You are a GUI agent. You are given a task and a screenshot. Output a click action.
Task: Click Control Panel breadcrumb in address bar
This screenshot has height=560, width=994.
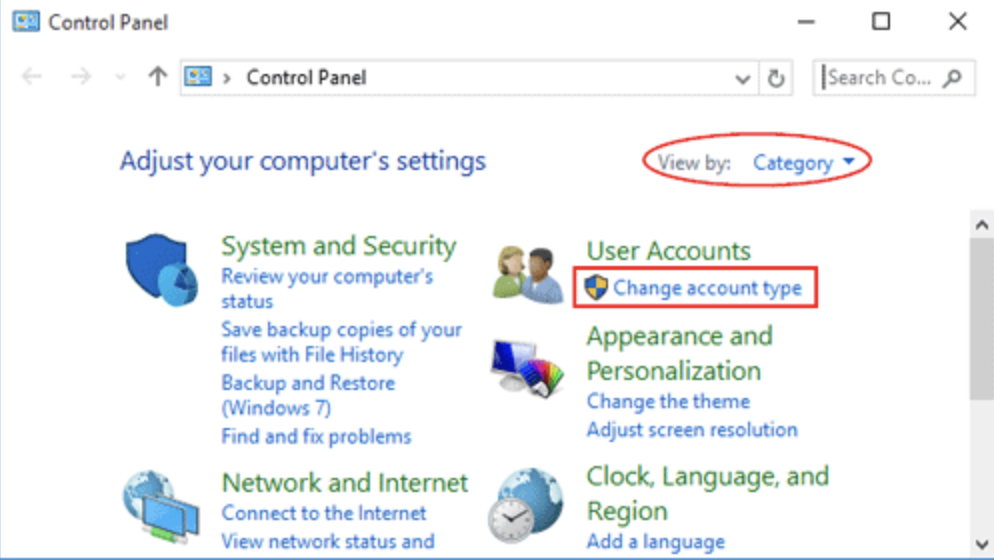tap(306, 78)
